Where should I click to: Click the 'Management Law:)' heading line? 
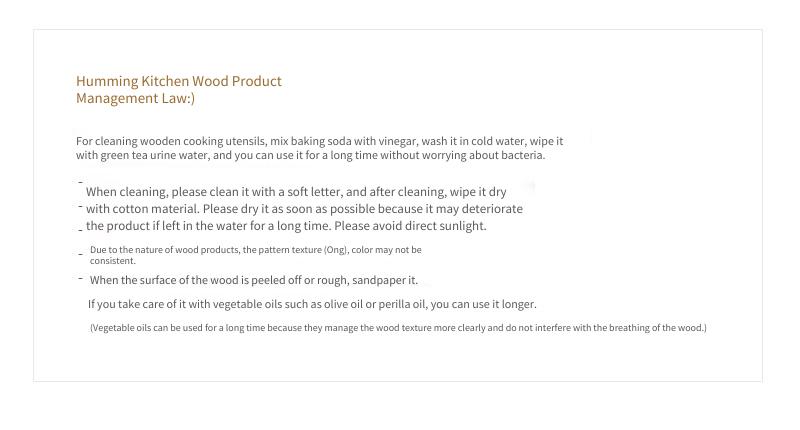[135, 98]
